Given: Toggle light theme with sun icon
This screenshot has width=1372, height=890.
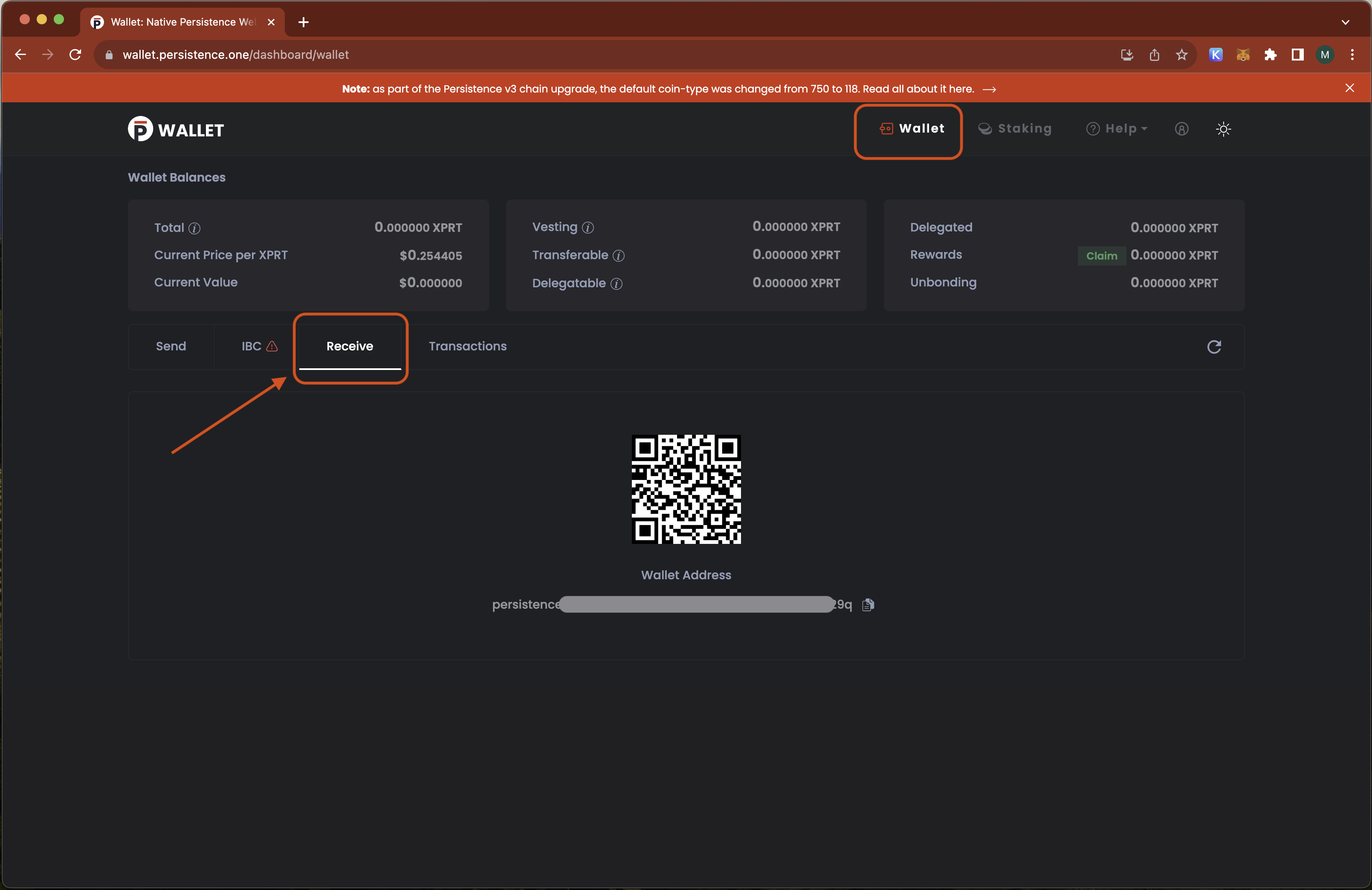Looking at the screenshot, I should [x=1223, y=129].
